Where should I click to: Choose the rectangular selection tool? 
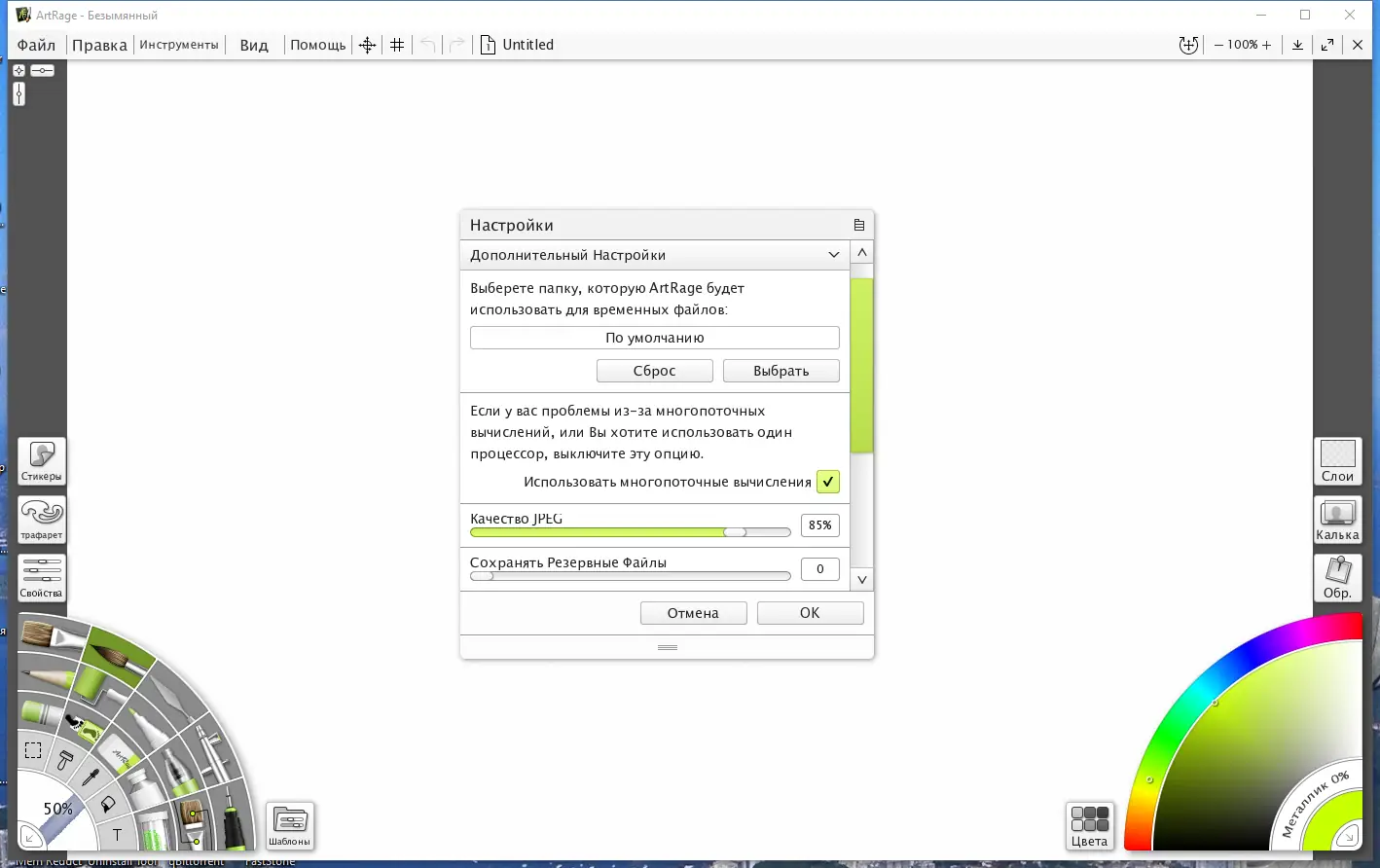[33, 750]
